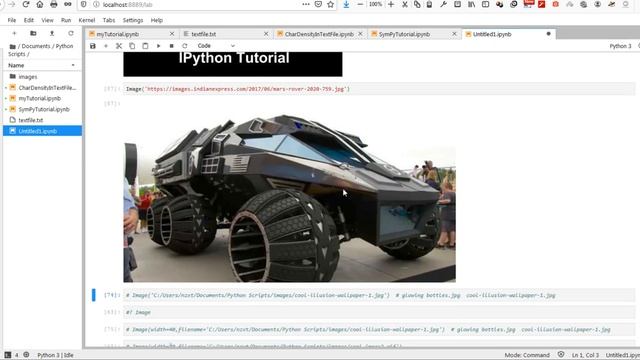Bookmark this page with the star icon
Screen dimensions: 640x360
pyautogui.click(x=331, y=4)
